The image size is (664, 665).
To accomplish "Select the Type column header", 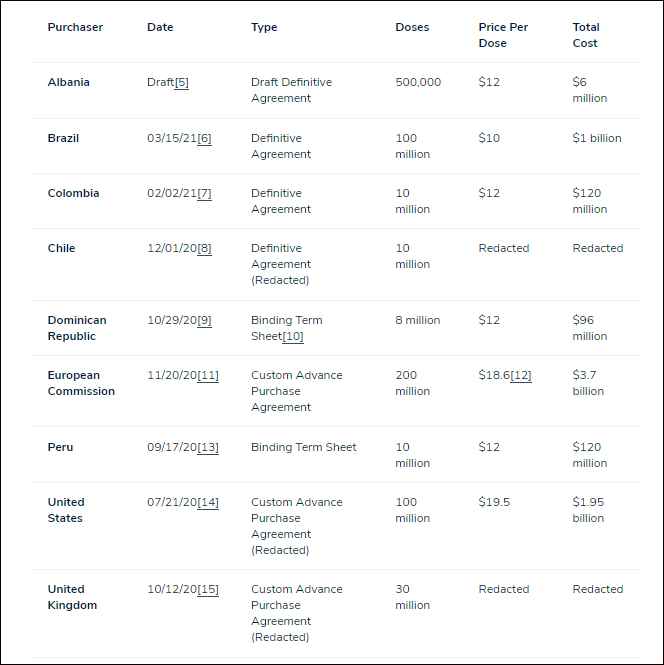I will 264,28.
